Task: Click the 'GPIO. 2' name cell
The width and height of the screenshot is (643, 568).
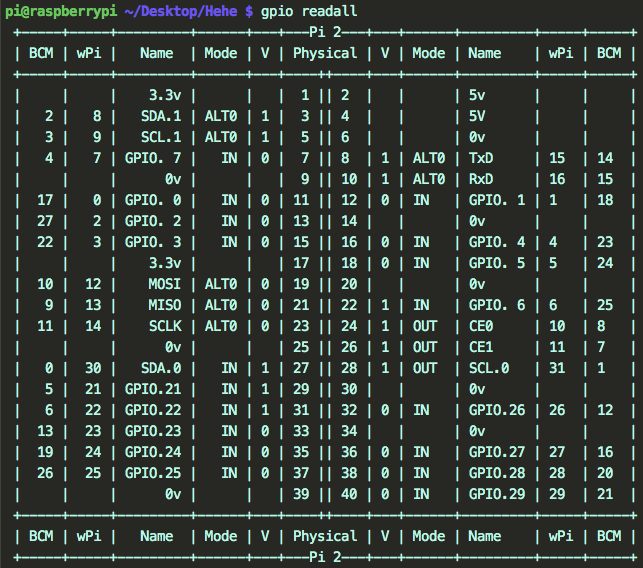Action: click(x=153, y=221)
